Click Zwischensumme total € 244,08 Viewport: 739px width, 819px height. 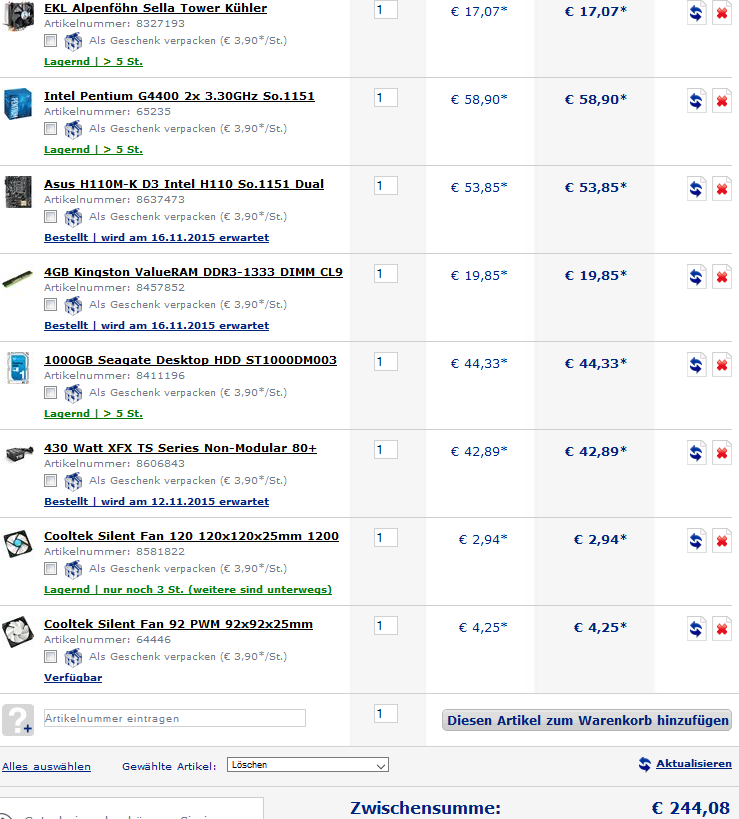coord(690,809)
